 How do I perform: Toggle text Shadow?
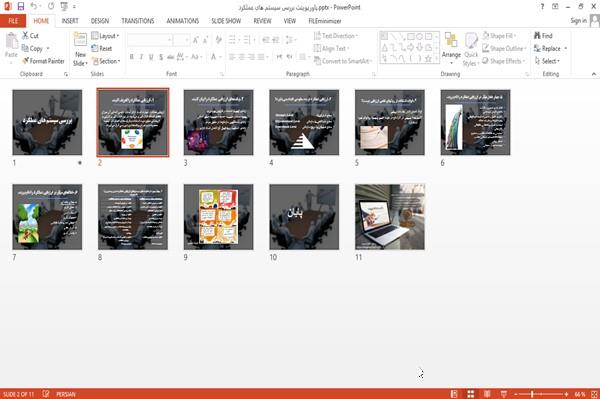pos(161,57)
